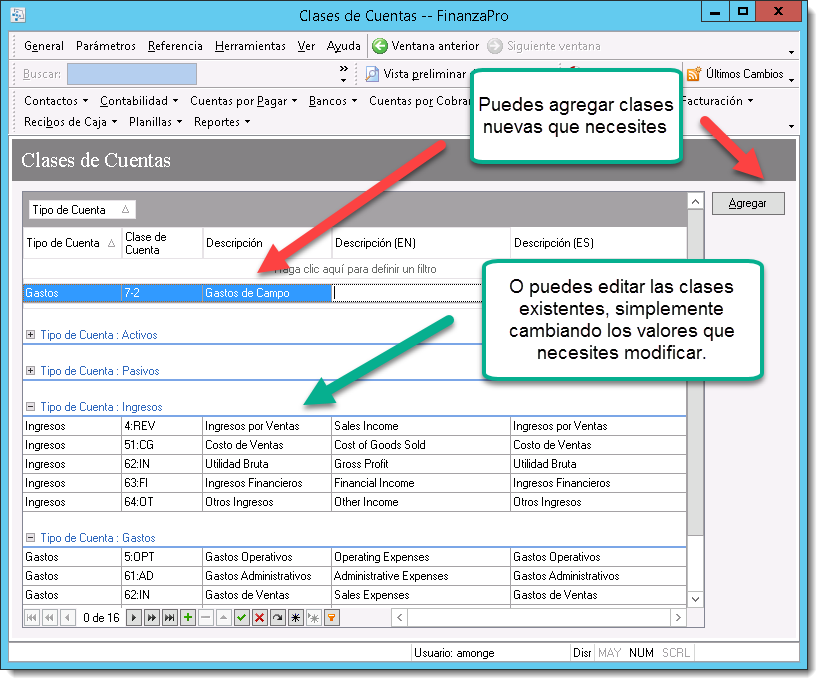Open Últimos Cambios feed icon
The image size is (823, 685).
(x=694, y=74)
